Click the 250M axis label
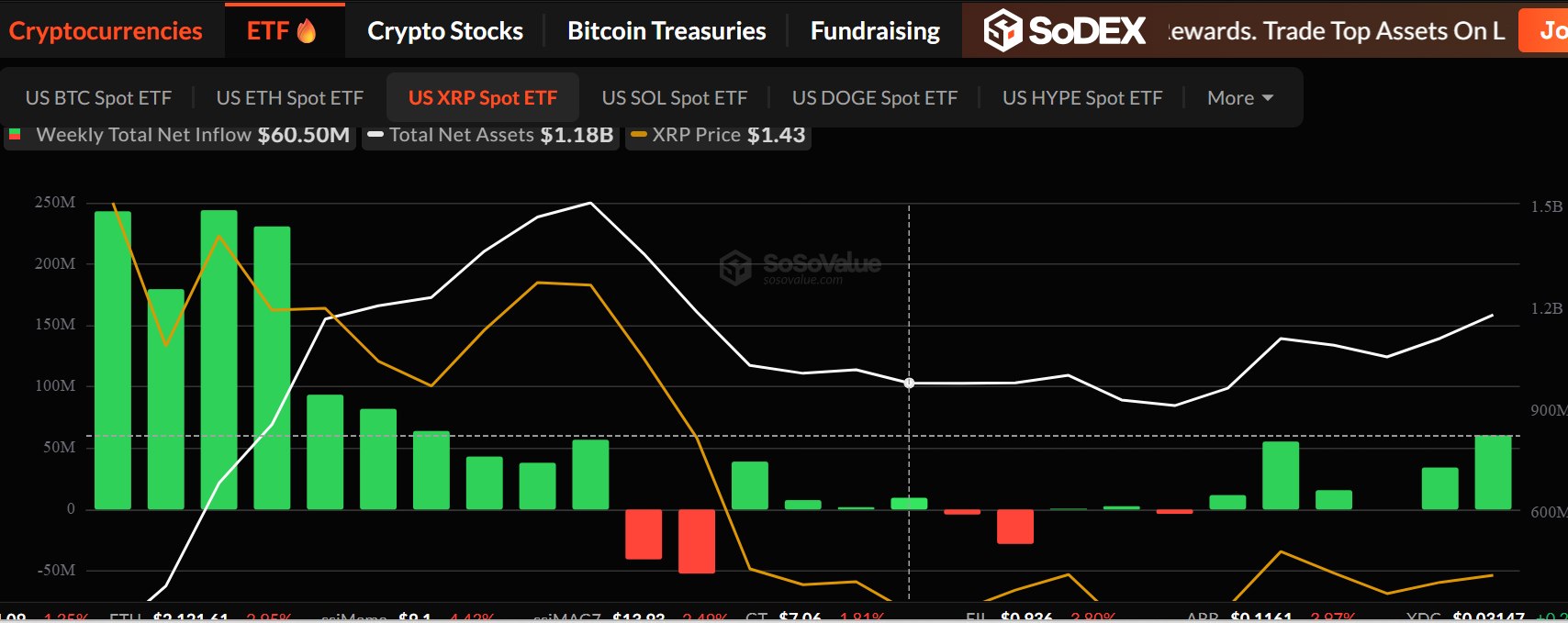Viewport: 1568px width, 623px height. pos(55,202)
